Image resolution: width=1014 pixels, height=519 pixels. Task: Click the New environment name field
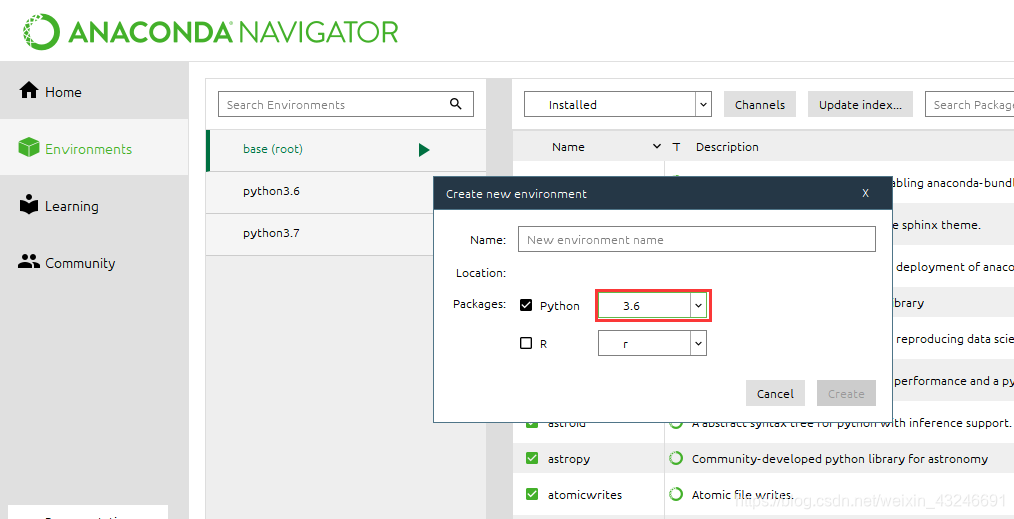pos(696,239)
